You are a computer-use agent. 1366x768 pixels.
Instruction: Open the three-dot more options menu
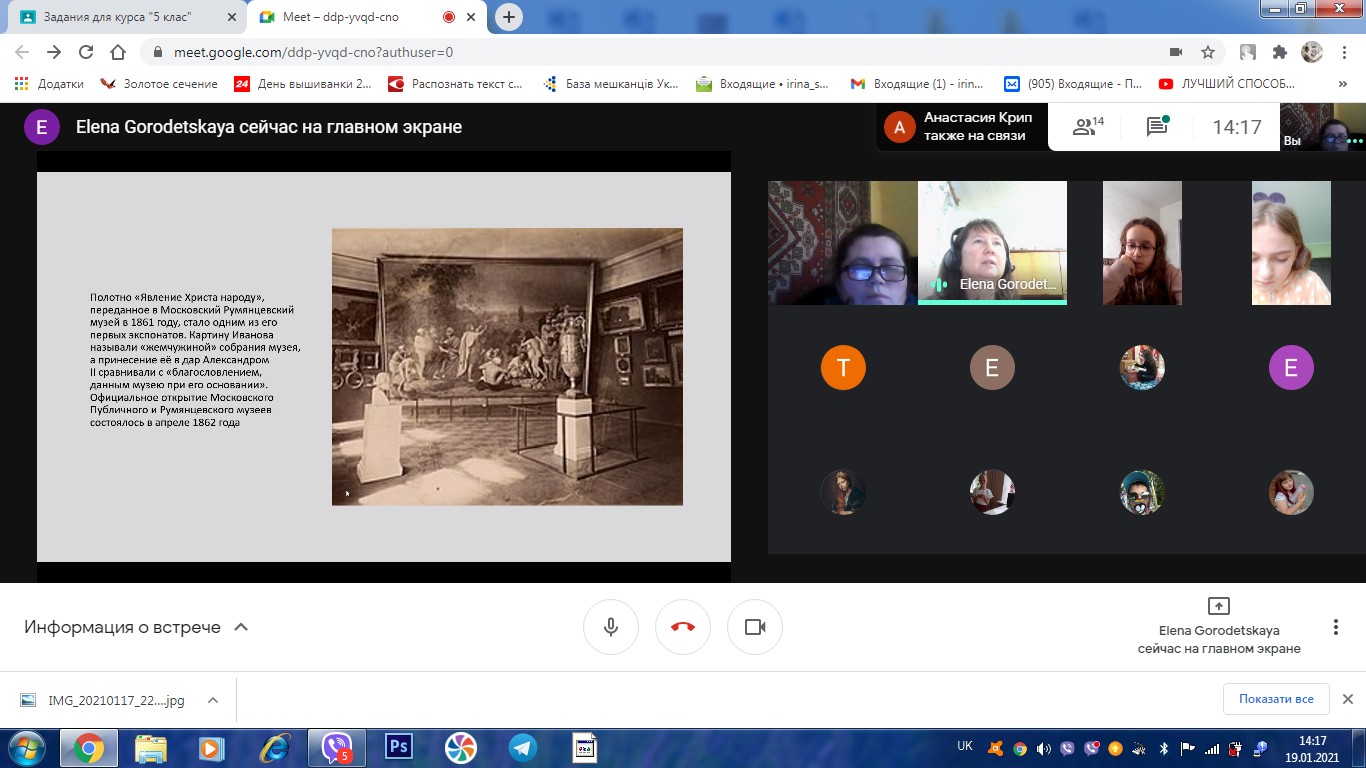(x=1335, y=627)
